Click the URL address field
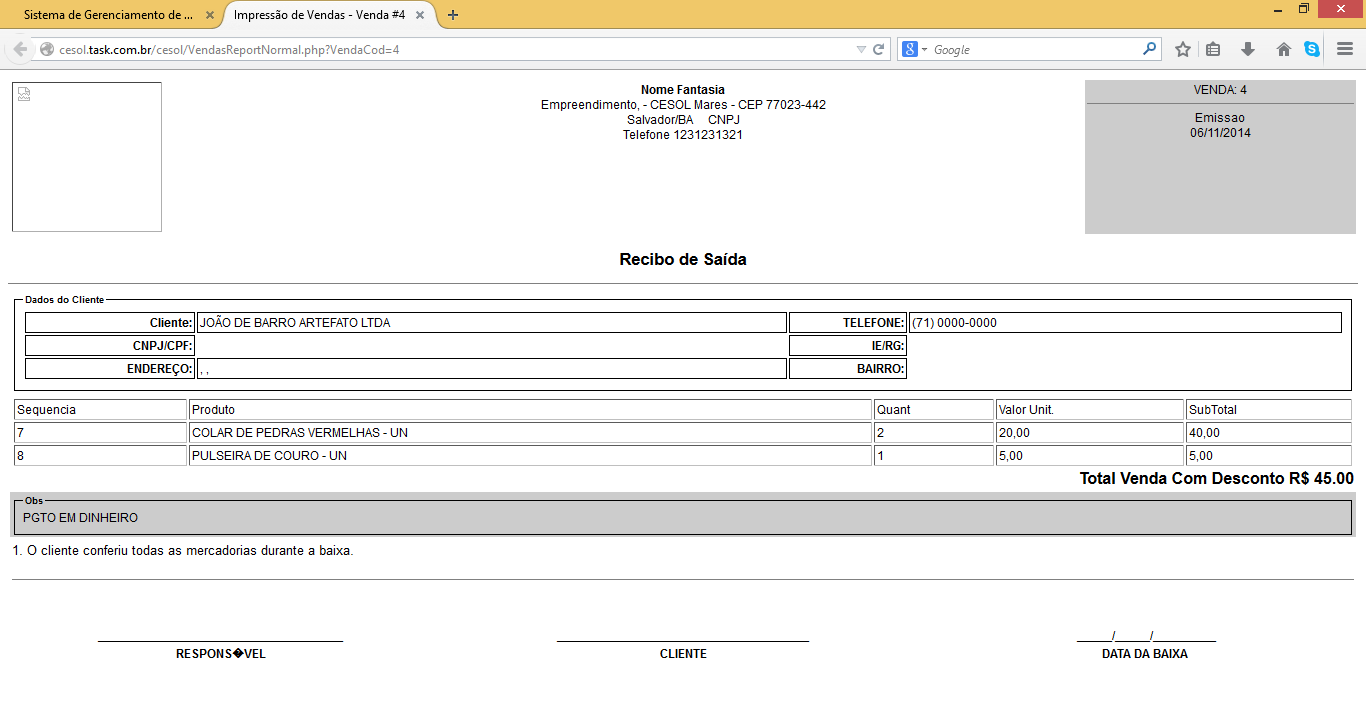 click(450, 49)
